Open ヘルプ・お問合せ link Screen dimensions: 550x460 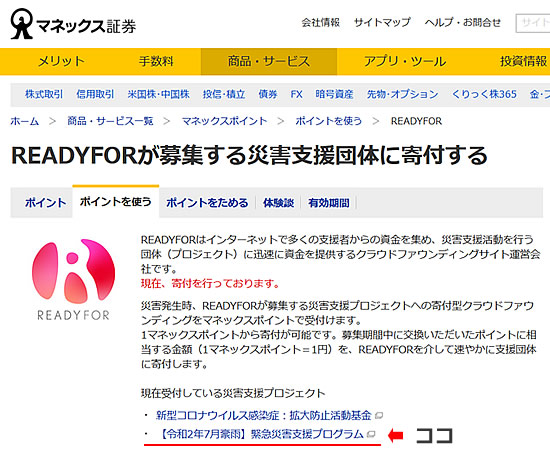click(x=462, y=22)
